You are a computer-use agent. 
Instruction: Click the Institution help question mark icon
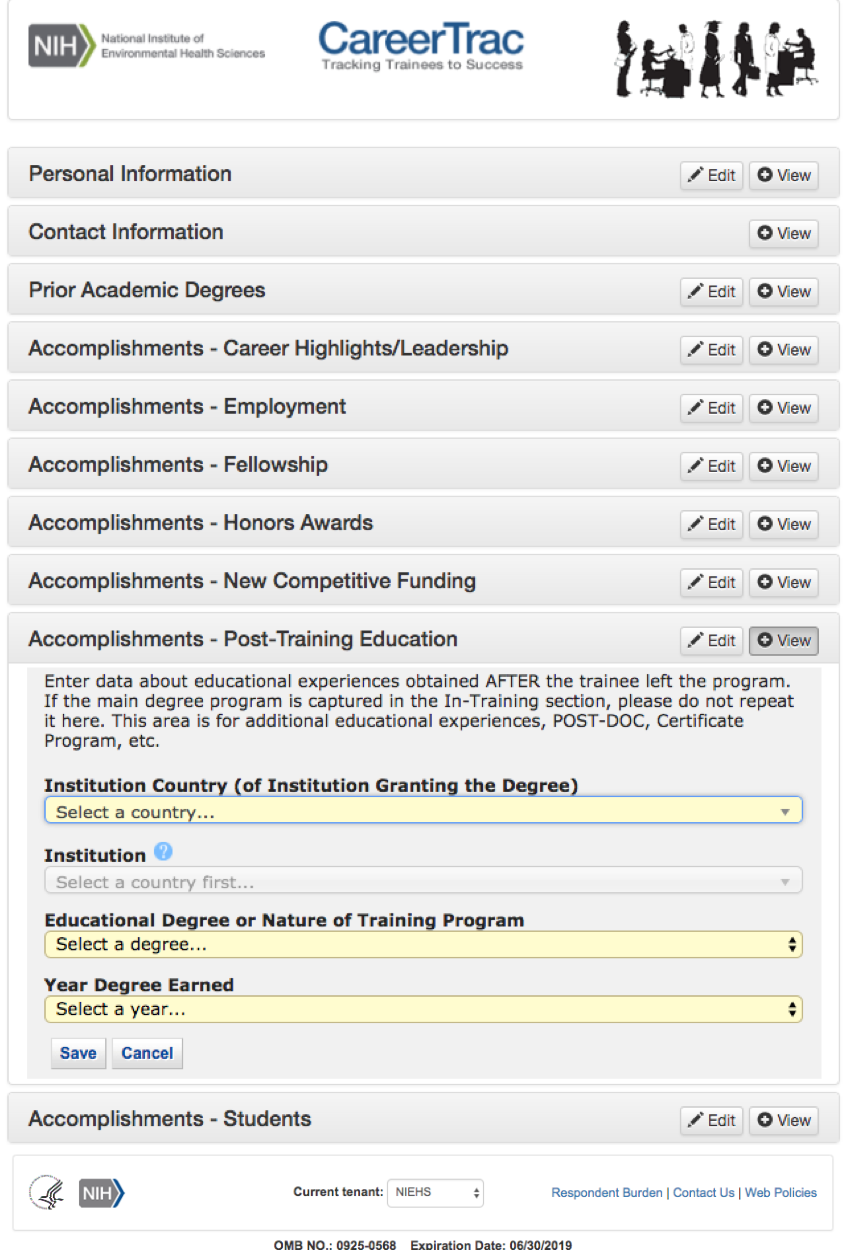(x=163, y=852)
